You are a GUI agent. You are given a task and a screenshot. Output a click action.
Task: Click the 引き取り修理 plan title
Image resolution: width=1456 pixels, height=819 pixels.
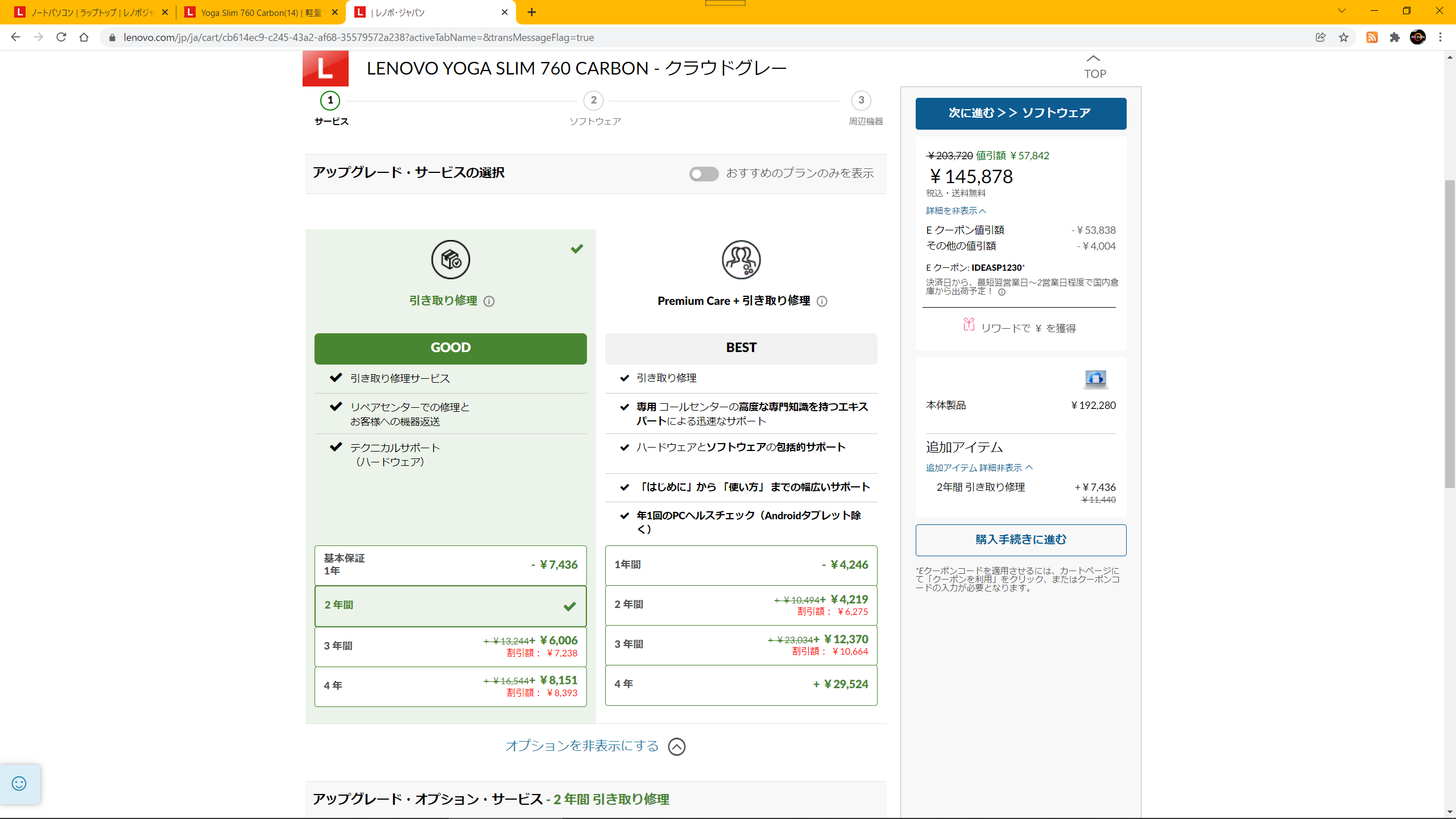(x=443, y=301)
